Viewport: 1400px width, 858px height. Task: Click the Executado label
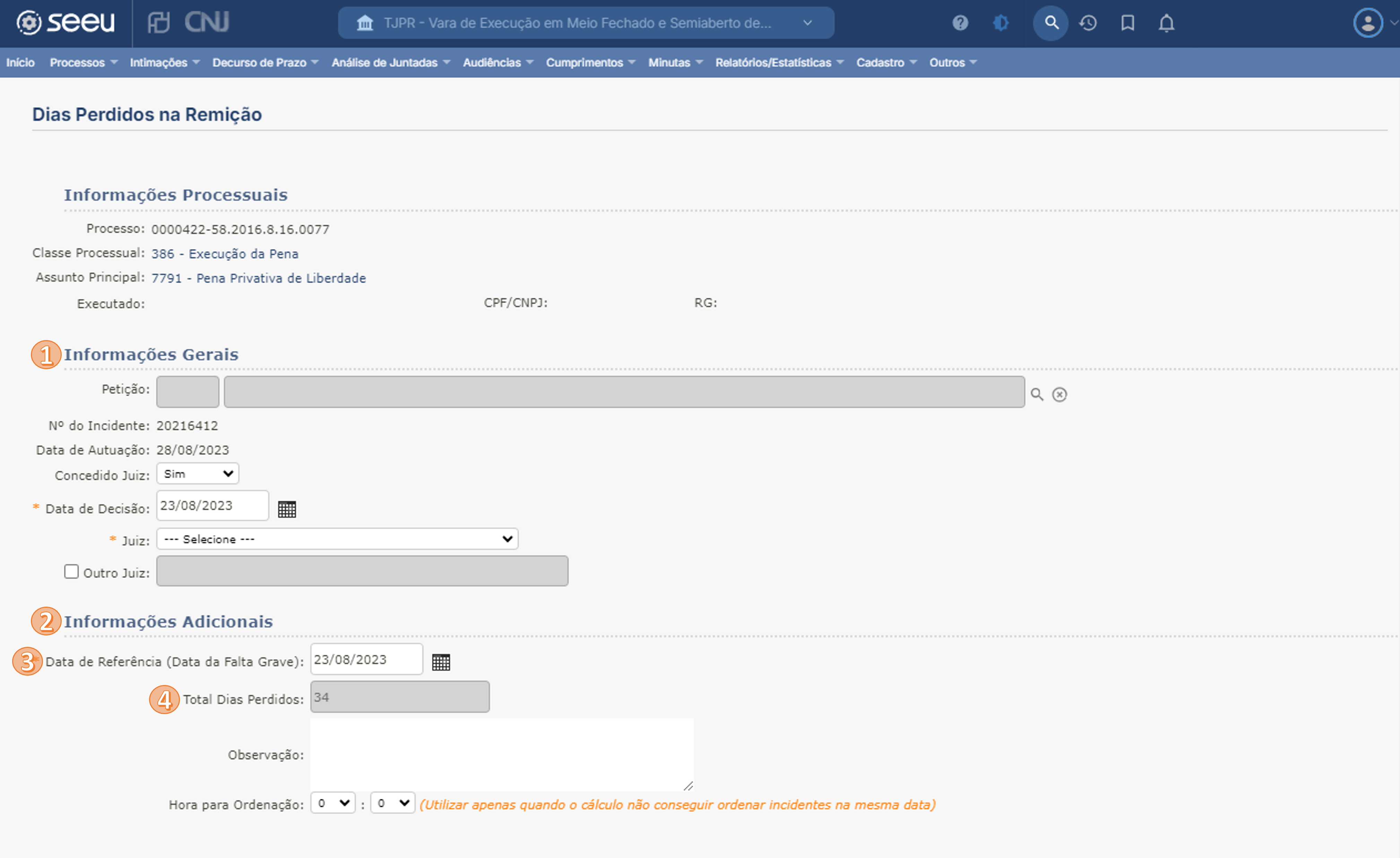111,304
